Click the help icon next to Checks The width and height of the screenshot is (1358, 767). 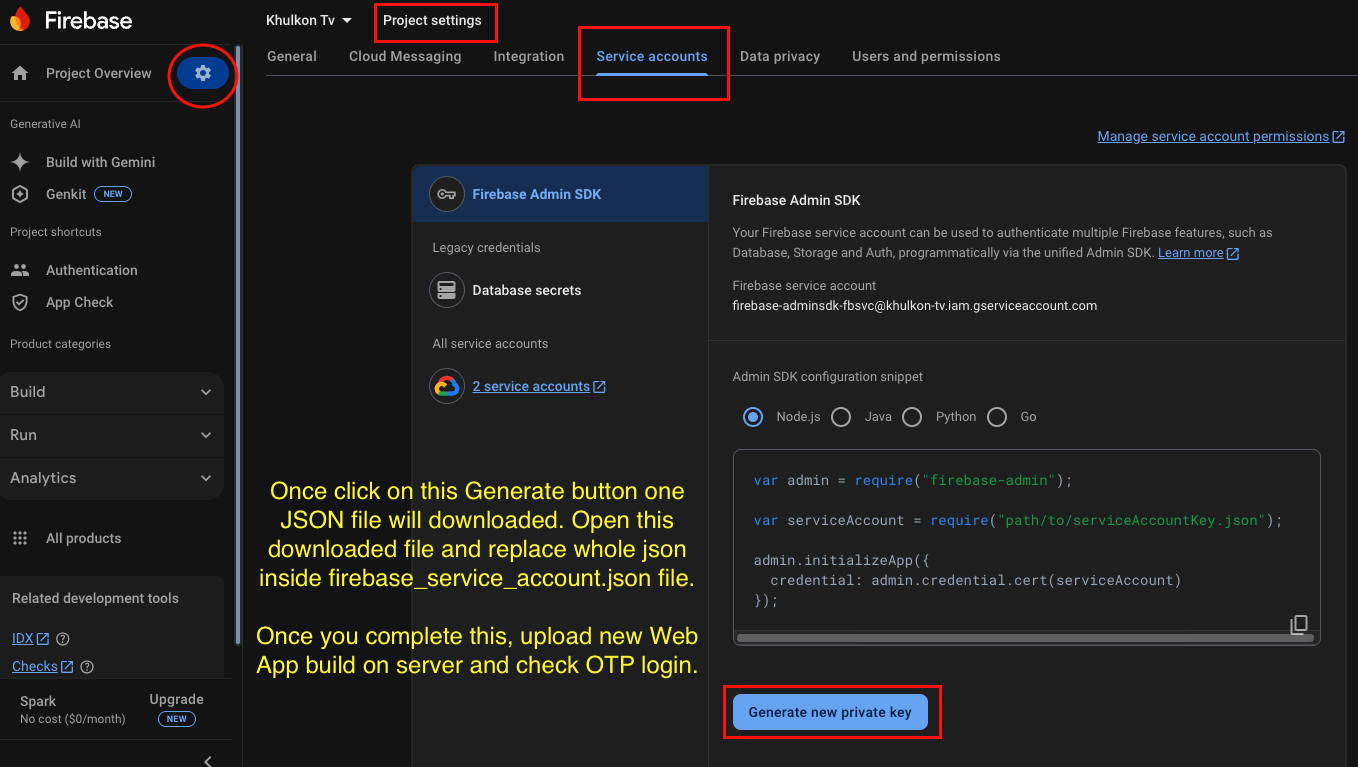coord(87,667)
